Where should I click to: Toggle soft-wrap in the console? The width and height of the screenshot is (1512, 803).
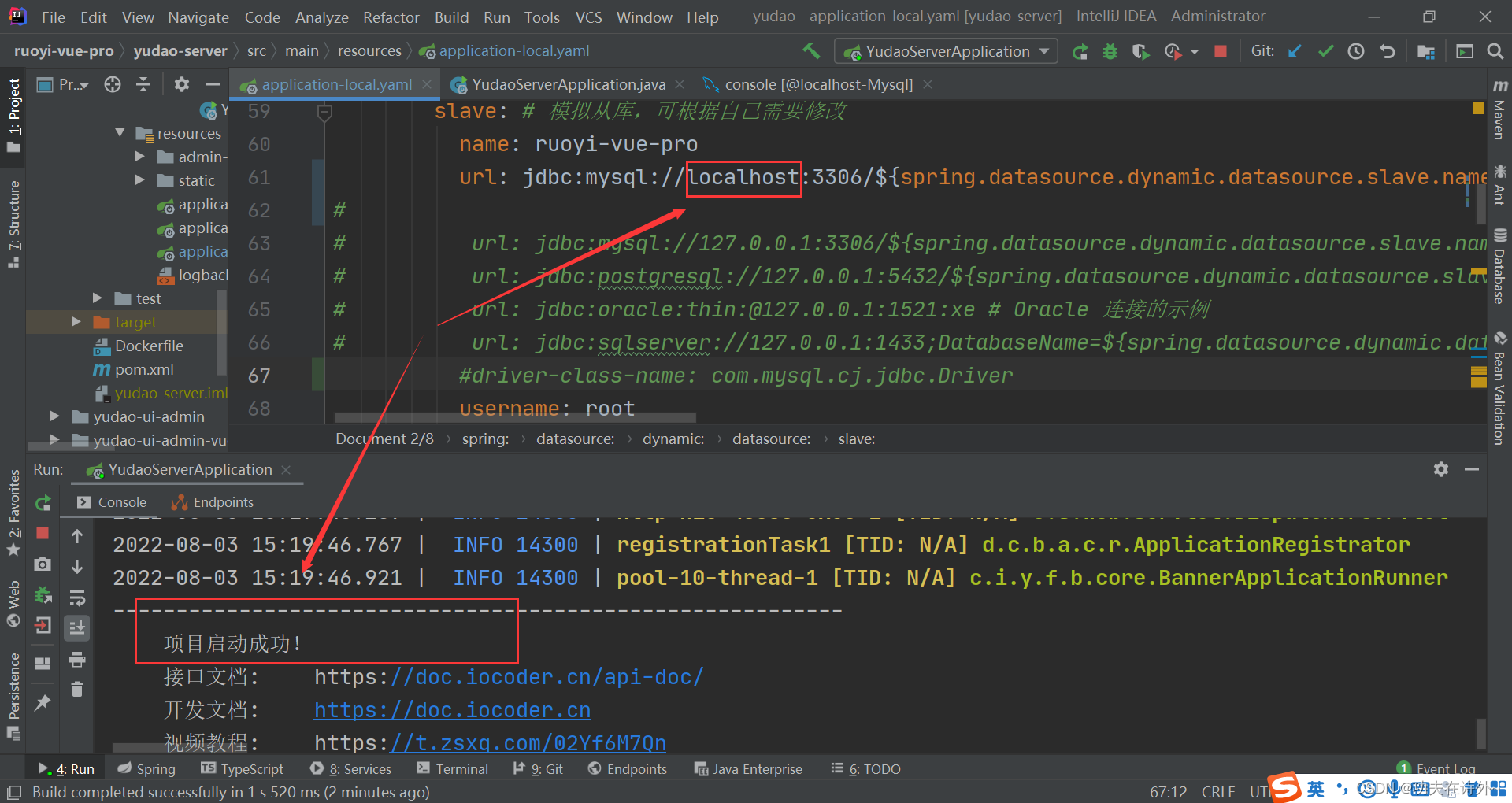click(77, 598)
